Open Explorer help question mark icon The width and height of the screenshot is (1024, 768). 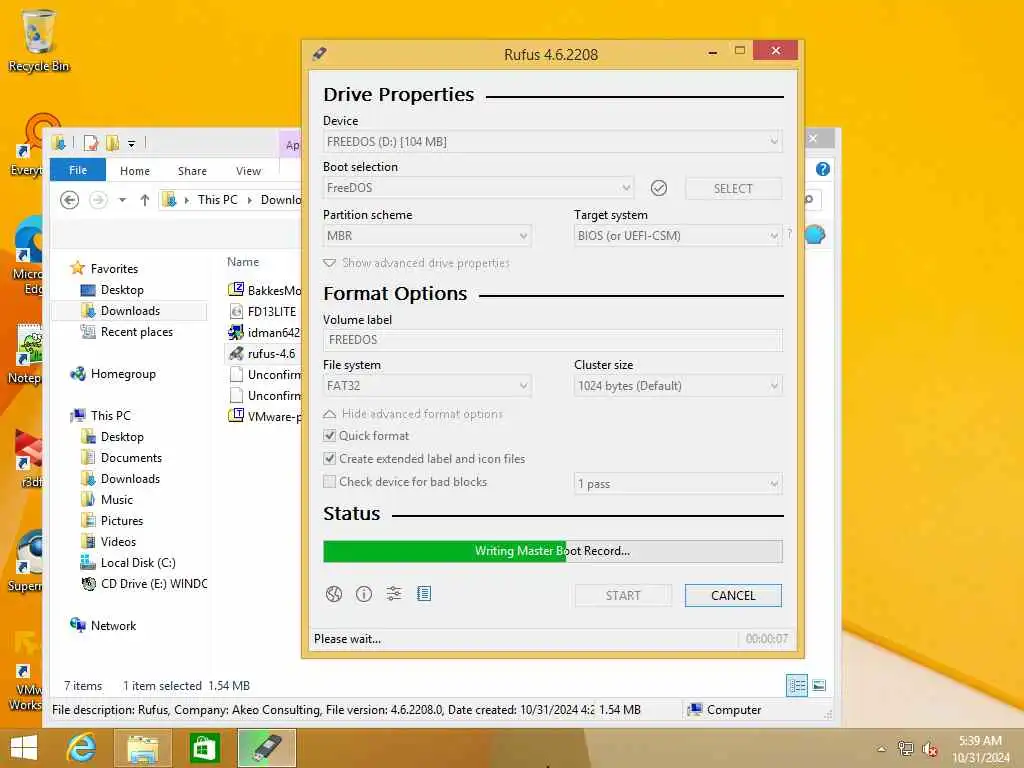pyautogui.click(x=823, y=169)
